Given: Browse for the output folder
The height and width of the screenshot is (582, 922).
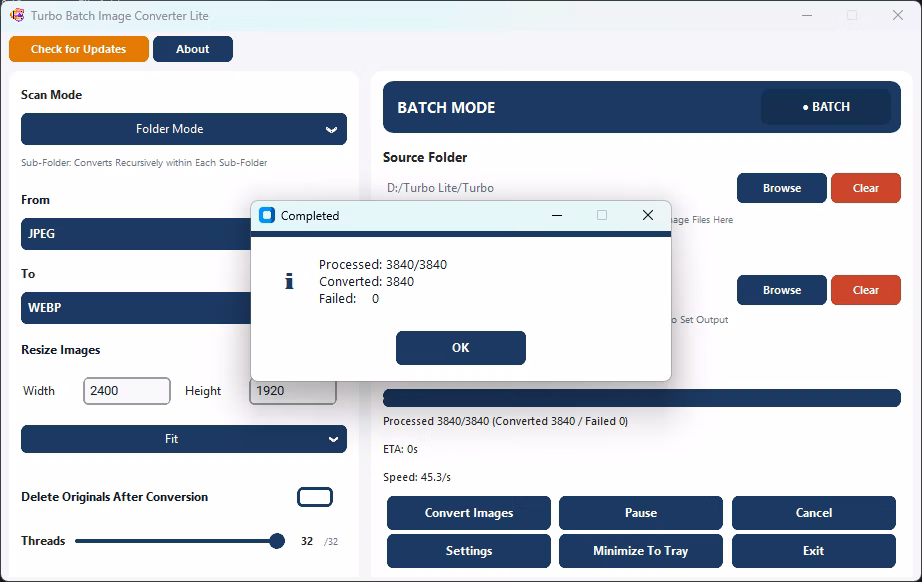Looking at the screenshot, I should (x=781, y=290).
